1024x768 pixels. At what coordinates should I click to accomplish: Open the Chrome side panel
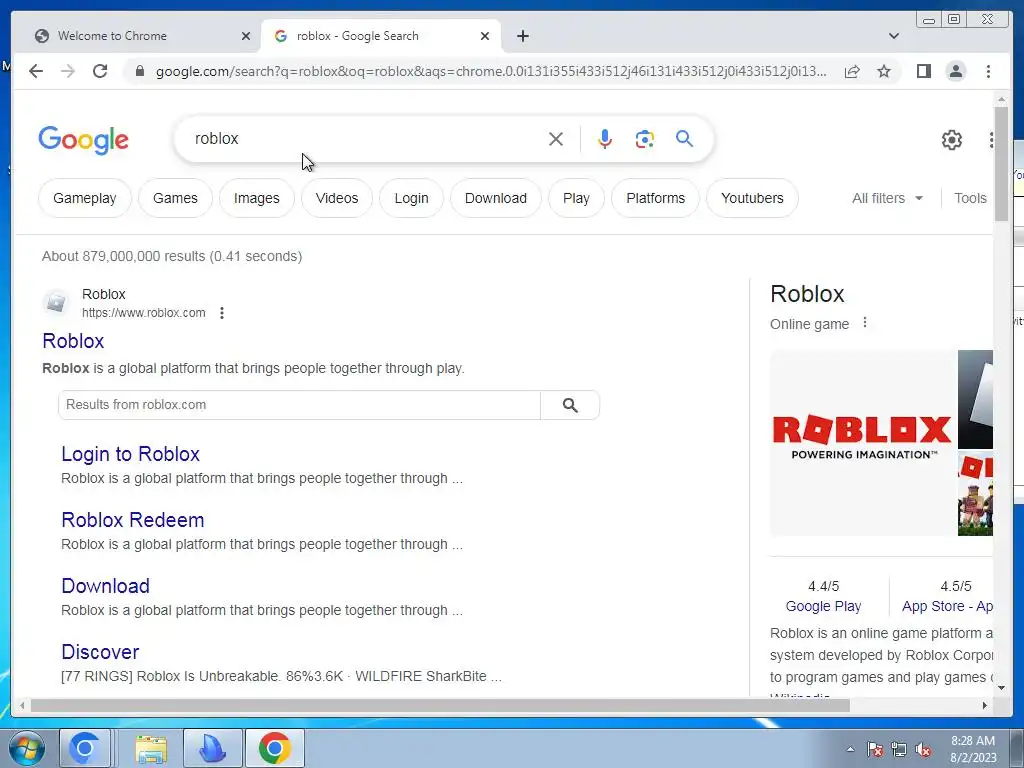(923, 71)
